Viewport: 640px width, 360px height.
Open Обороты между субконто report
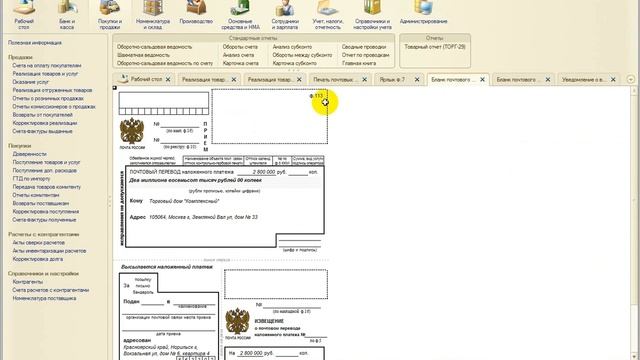tap(302, 55)
